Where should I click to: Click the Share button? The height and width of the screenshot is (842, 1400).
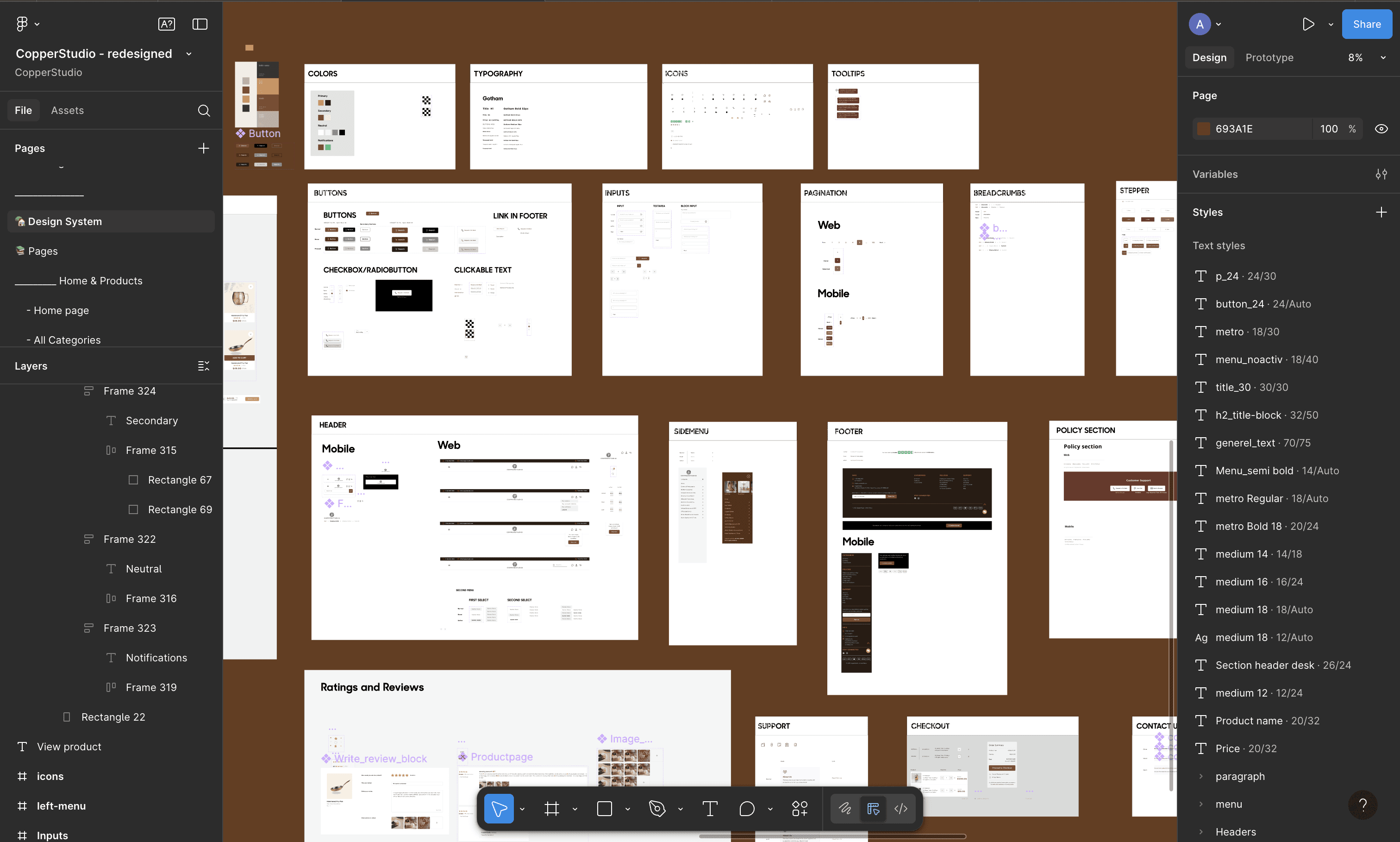coord(1367,24)
